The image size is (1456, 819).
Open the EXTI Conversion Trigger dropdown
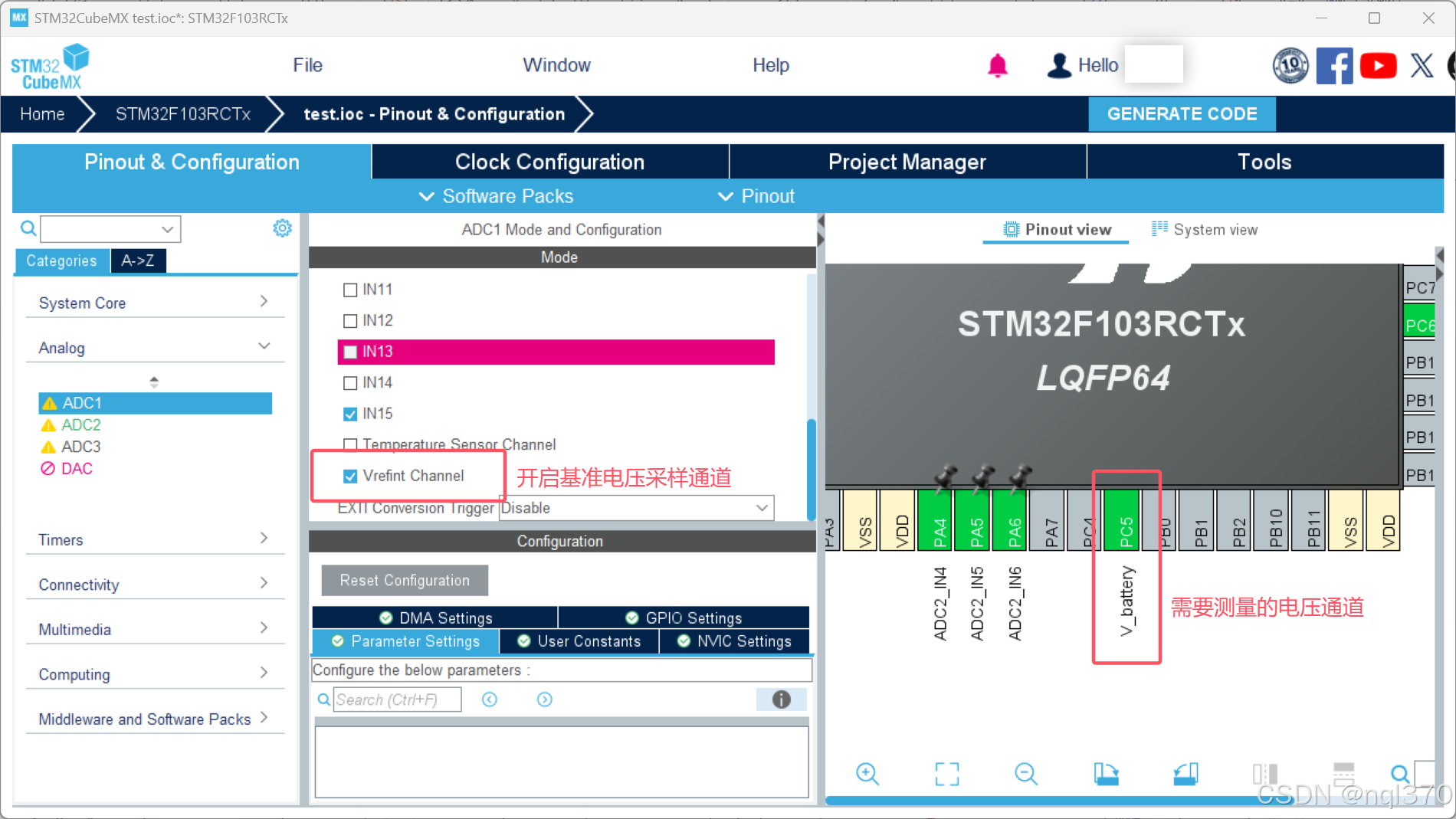[x=636, y=508]
